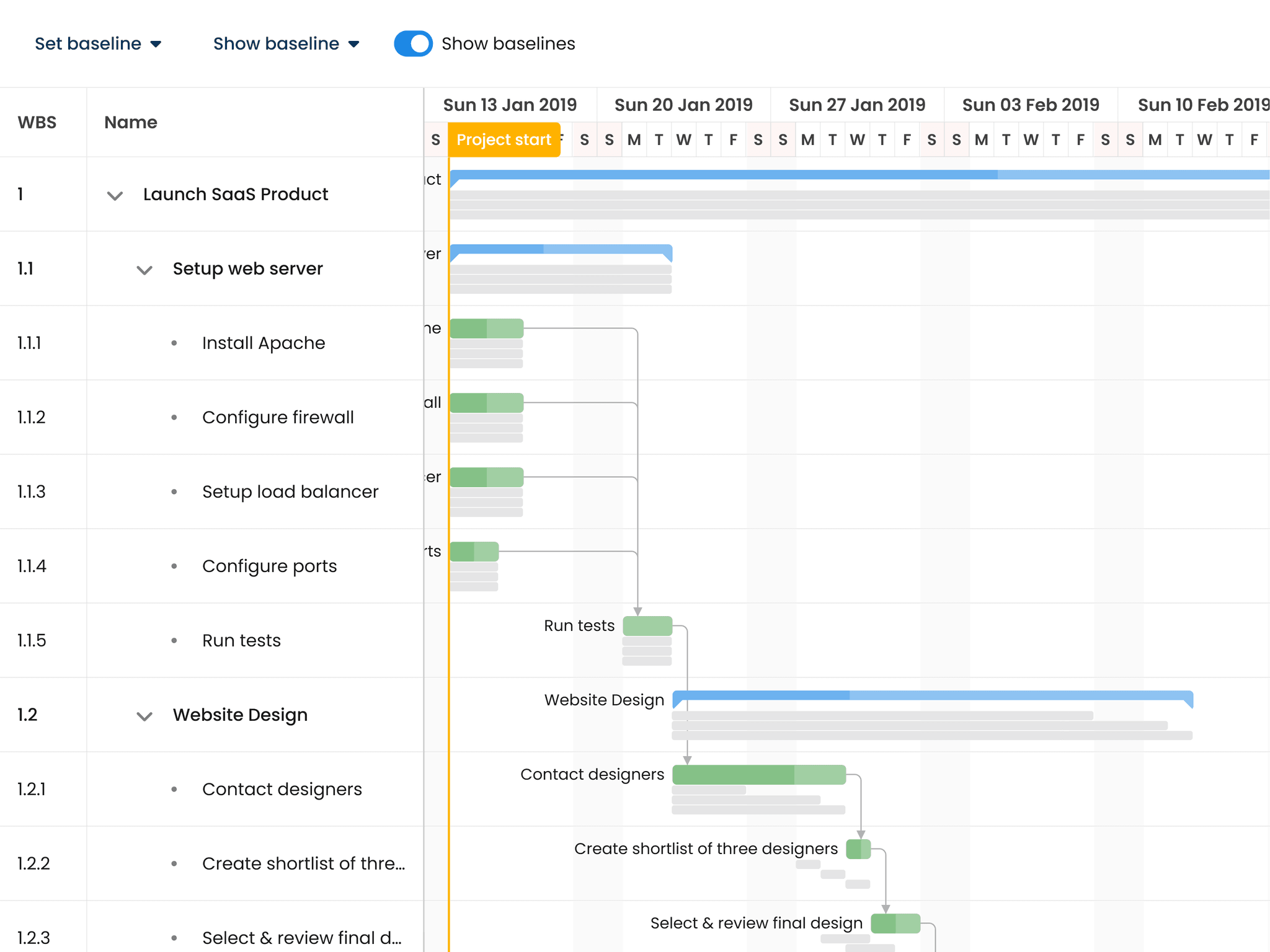Screen dimensions: 1270x952
Task: Select the Configure ports task bar
Action: pos(474,552)
